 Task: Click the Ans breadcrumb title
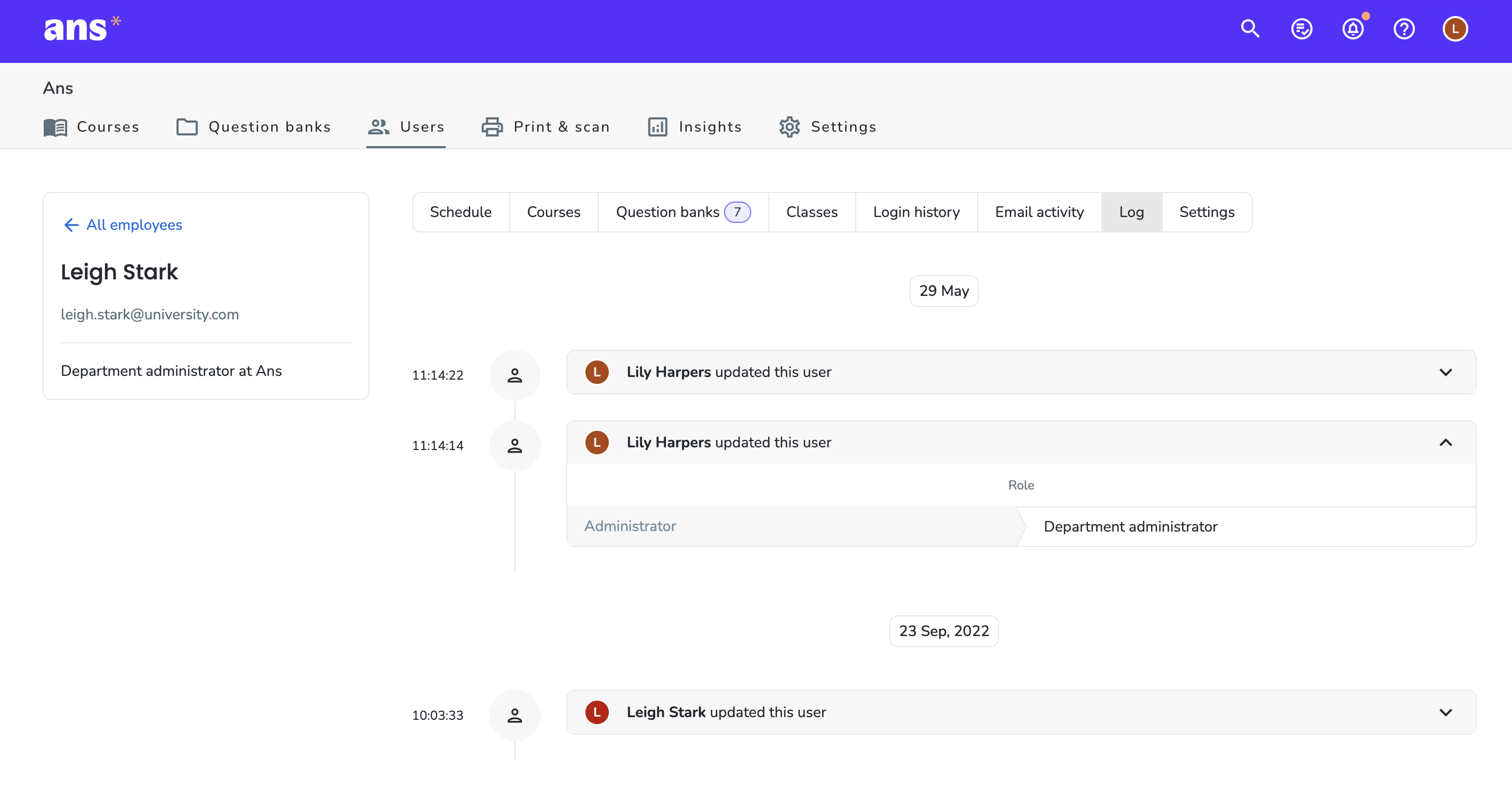pos(58,88)
